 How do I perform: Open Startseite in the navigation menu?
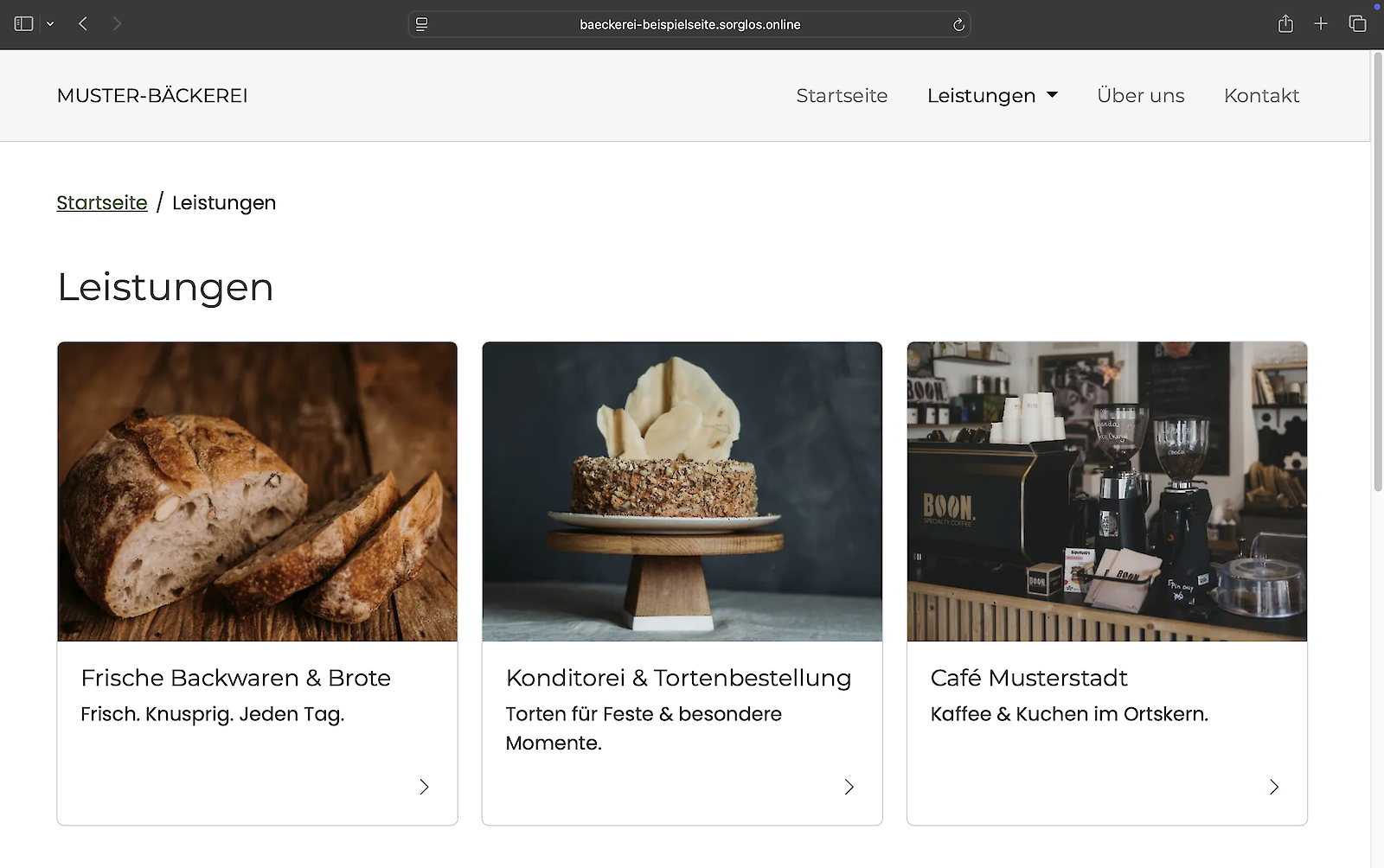(842, 96)
